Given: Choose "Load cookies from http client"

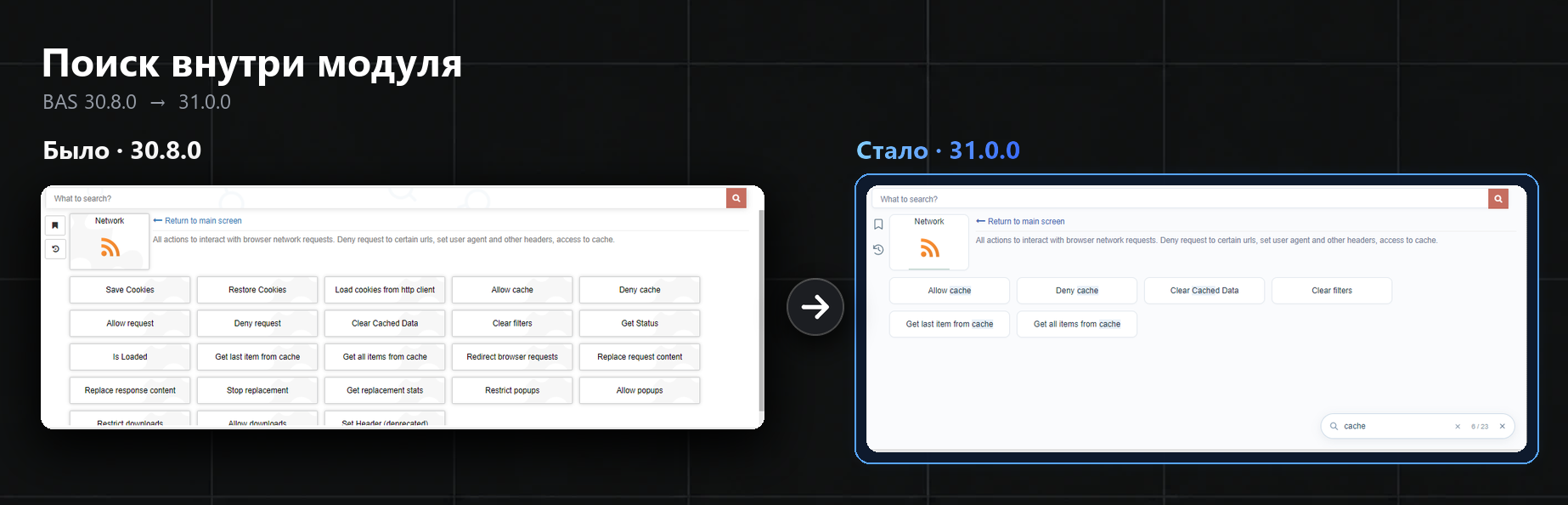Looking at the screenshot, I should [385, 290].
